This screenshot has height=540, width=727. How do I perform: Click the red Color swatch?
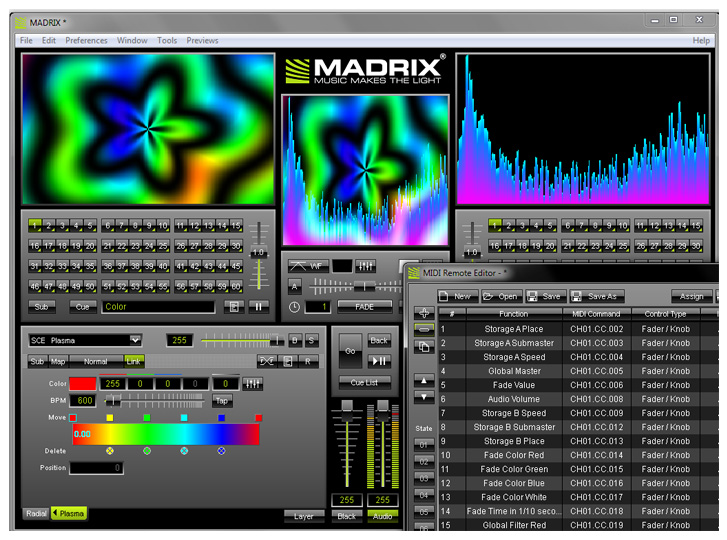click(83, 384)
